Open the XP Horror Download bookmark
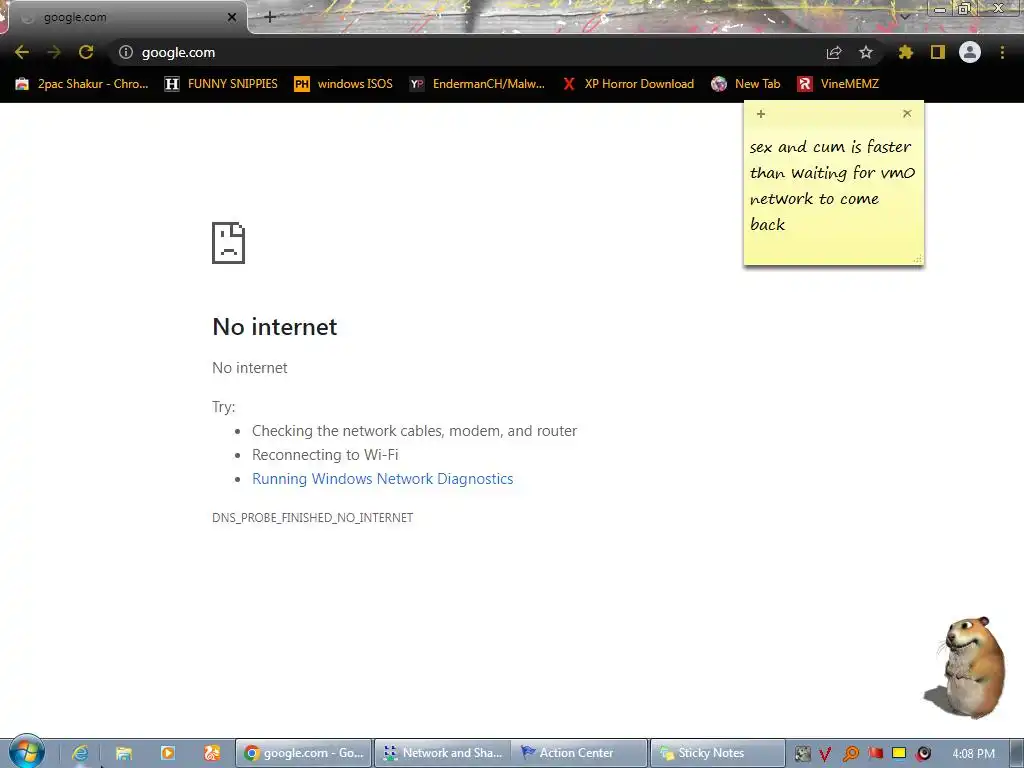Viewport: 1024px width, 768px height. [x=628, y=84]
